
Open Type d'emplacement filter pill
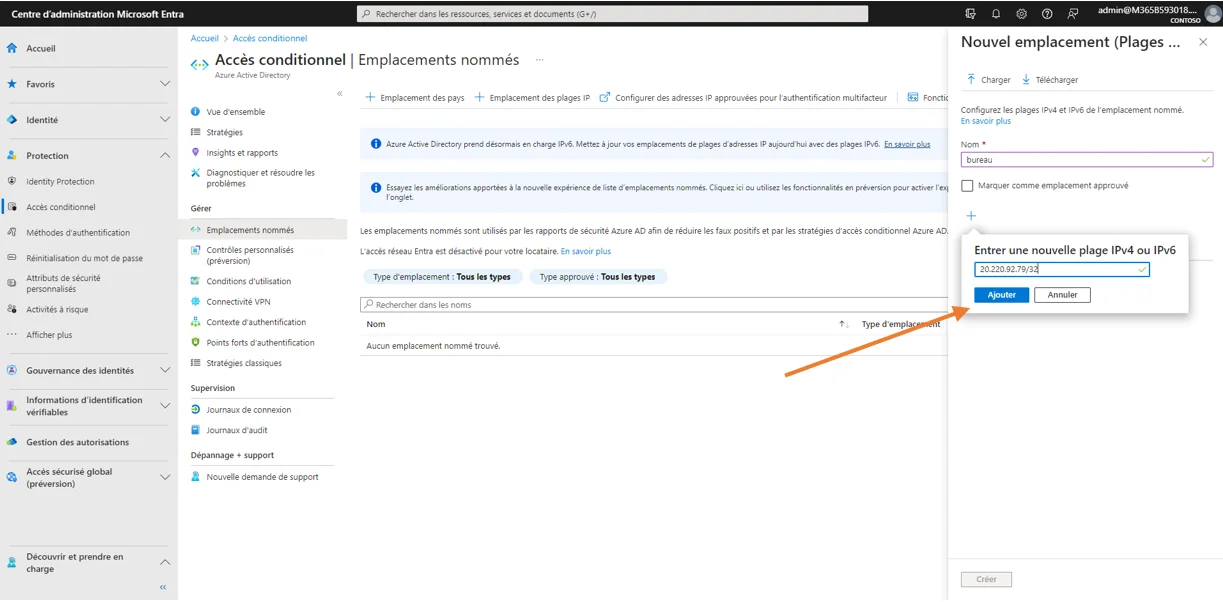coord(441,277)
